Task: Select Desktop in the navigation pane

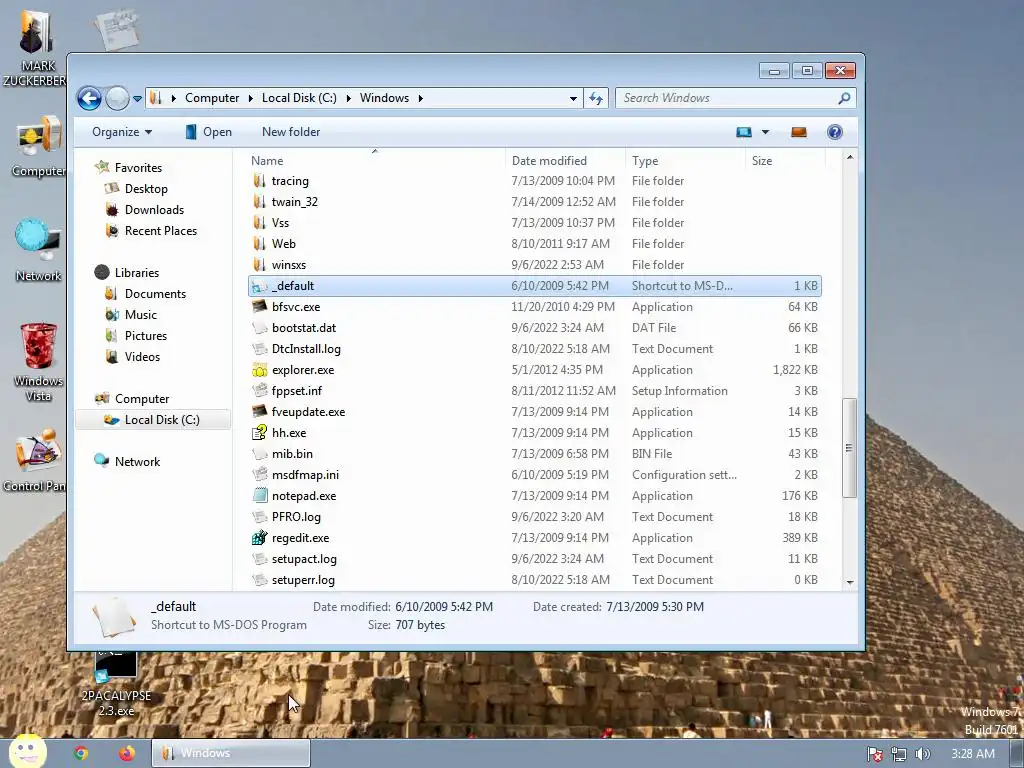Action: click(x=146, y=189)
